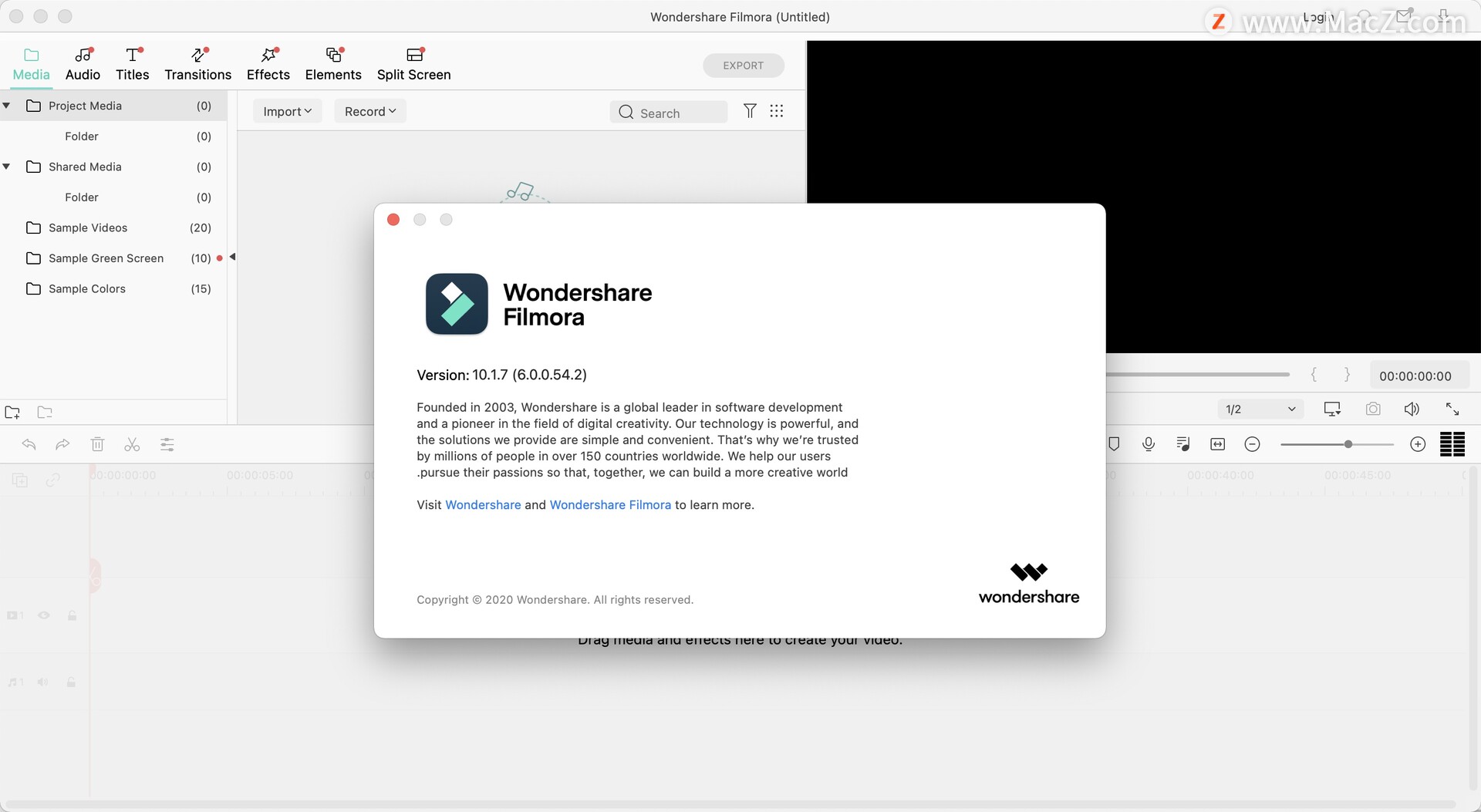Screen dimensions: 1481x812
Task: Click the zoom to fit timeline icon
Action: point(1217,444)
